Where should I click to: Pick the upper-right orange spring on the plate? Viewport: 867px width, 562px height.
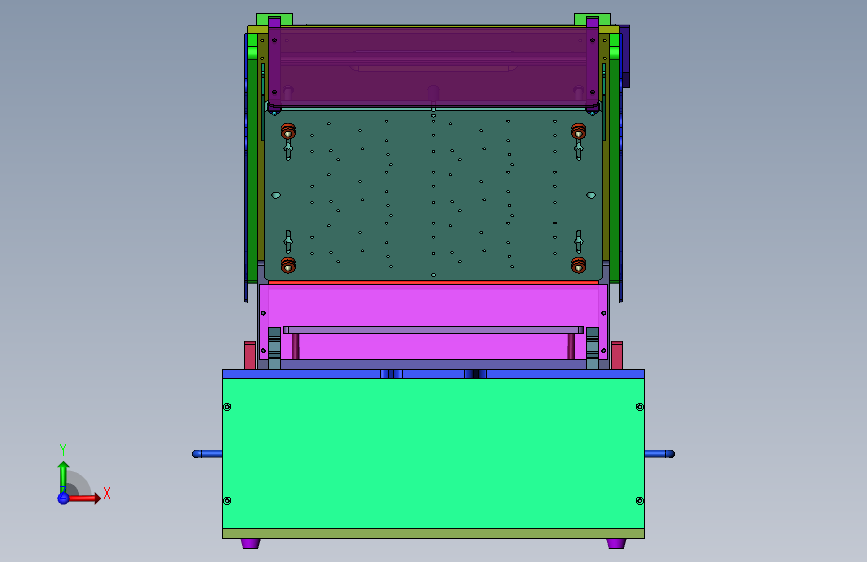(x=578, y=132)
